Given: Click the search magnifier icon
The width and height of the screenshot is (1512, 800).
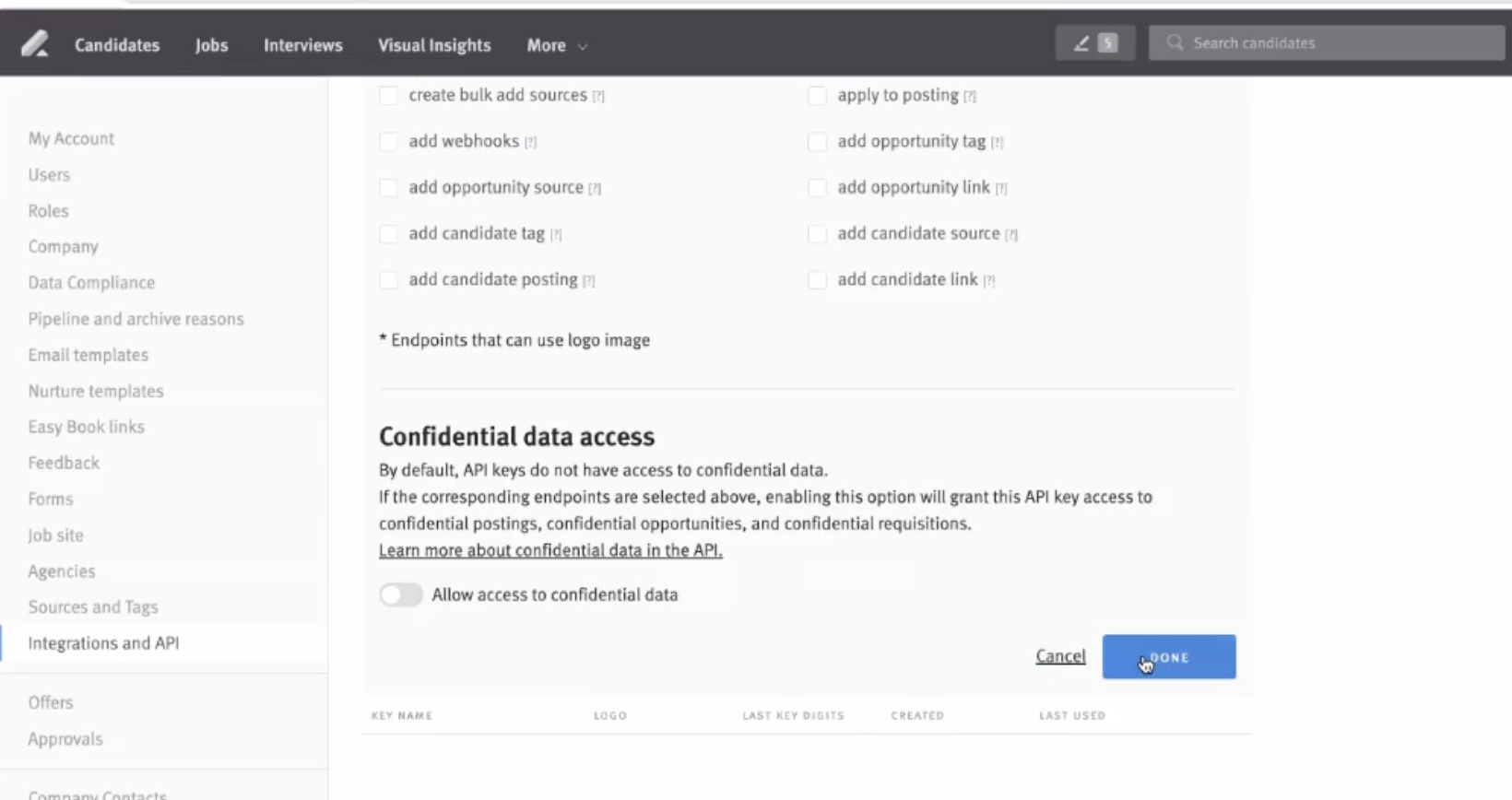Looking at the screenshot, I should point(1175,42).
